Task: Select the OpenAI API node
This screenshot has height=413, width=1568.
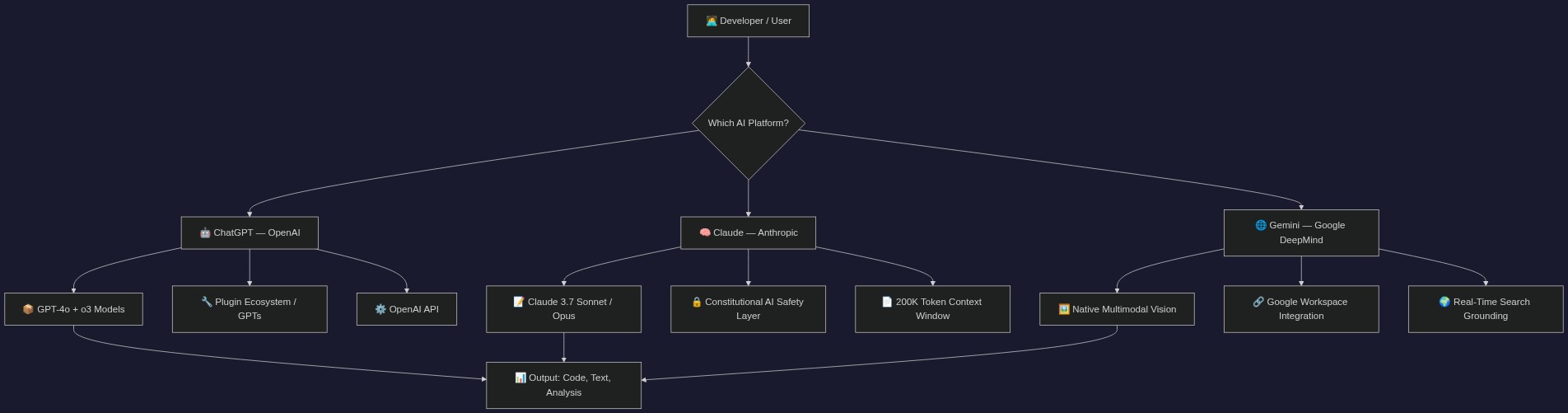Action: coord(407,309)
